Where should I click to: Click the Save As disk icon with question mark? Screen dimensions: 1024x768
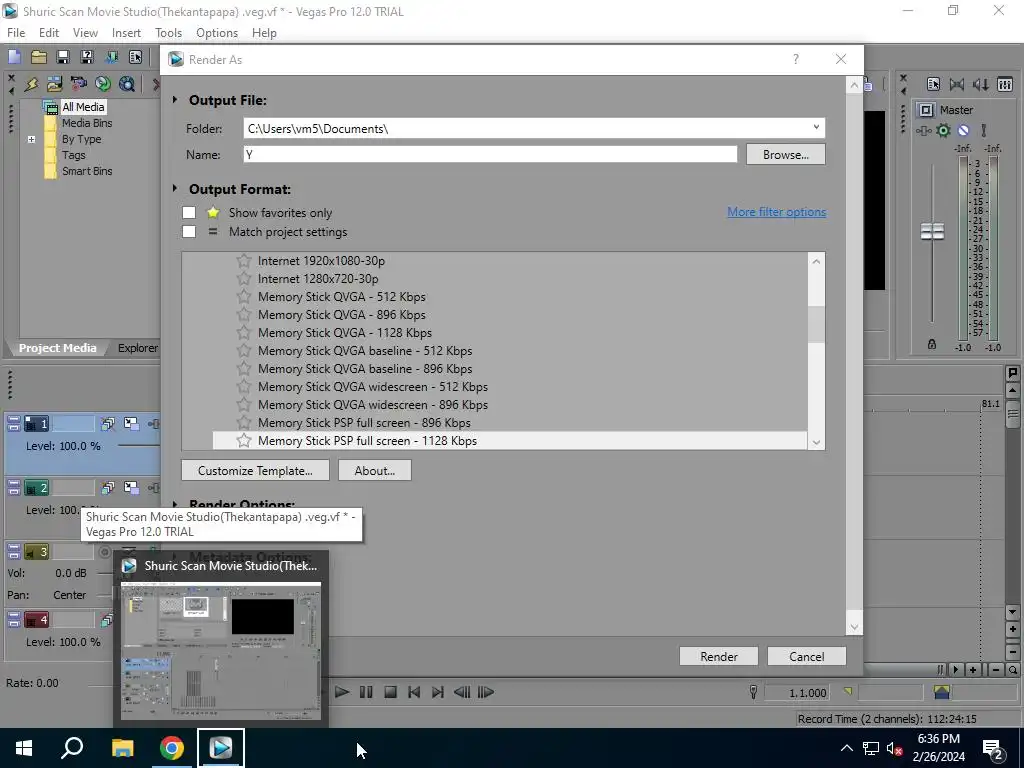(x=87, y=57)
